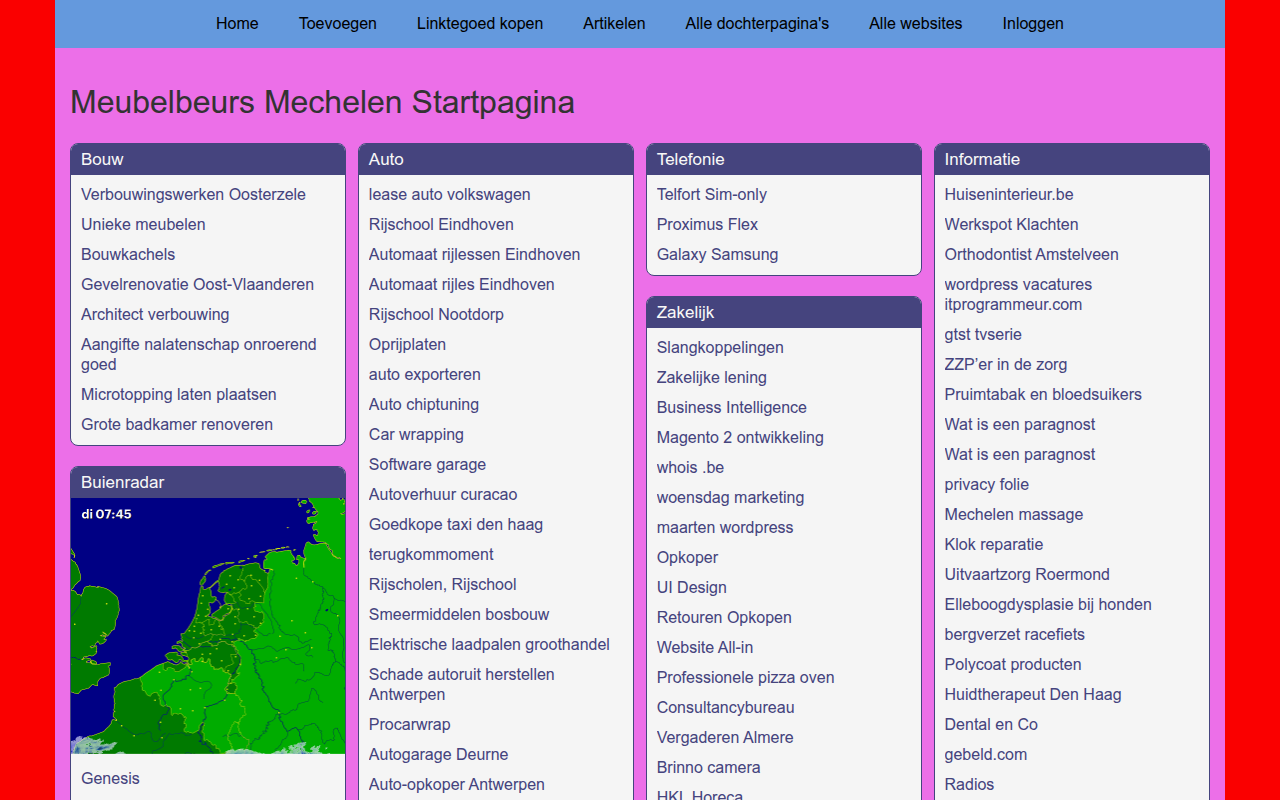1280x800 pixels.
Task: Click the privacy folie link
Action: [x=987, y=484]
